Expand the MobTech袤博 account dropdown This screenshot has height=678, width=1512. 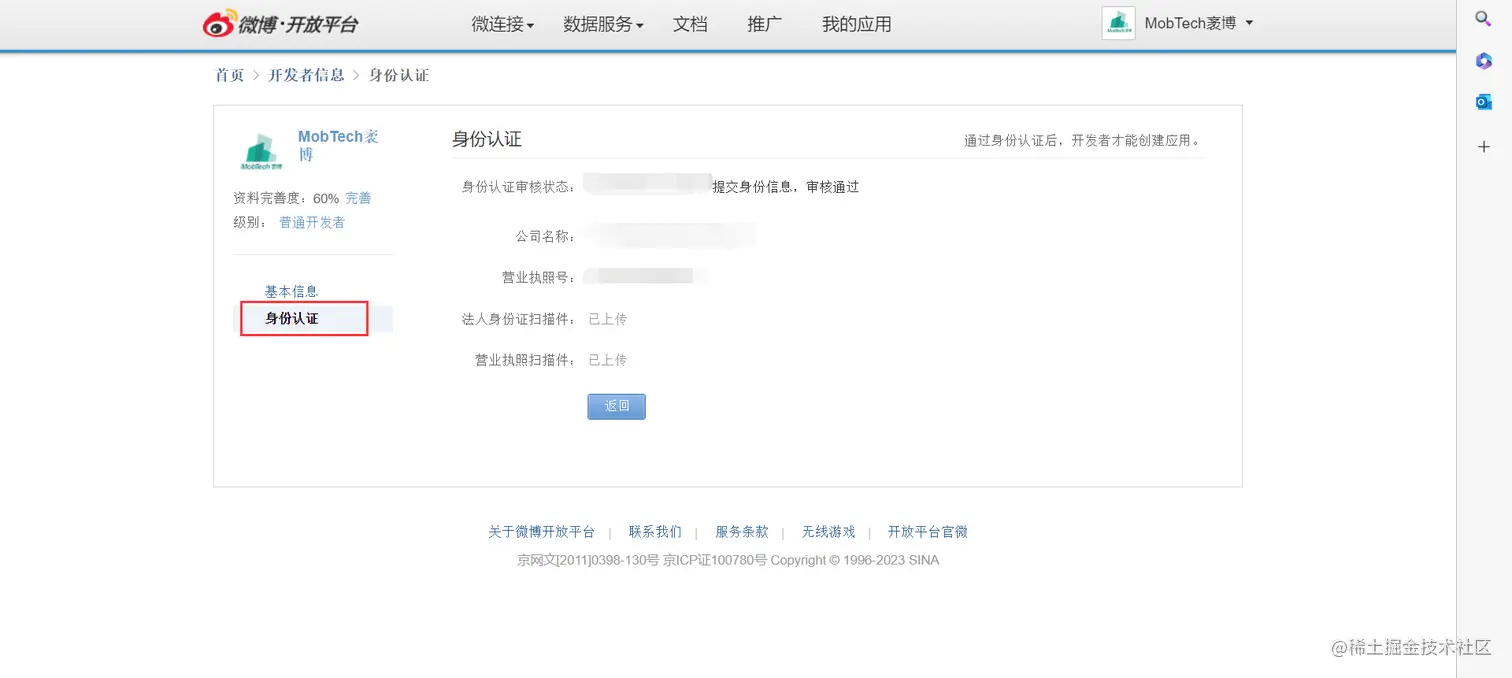click(x=1198, y=23)
